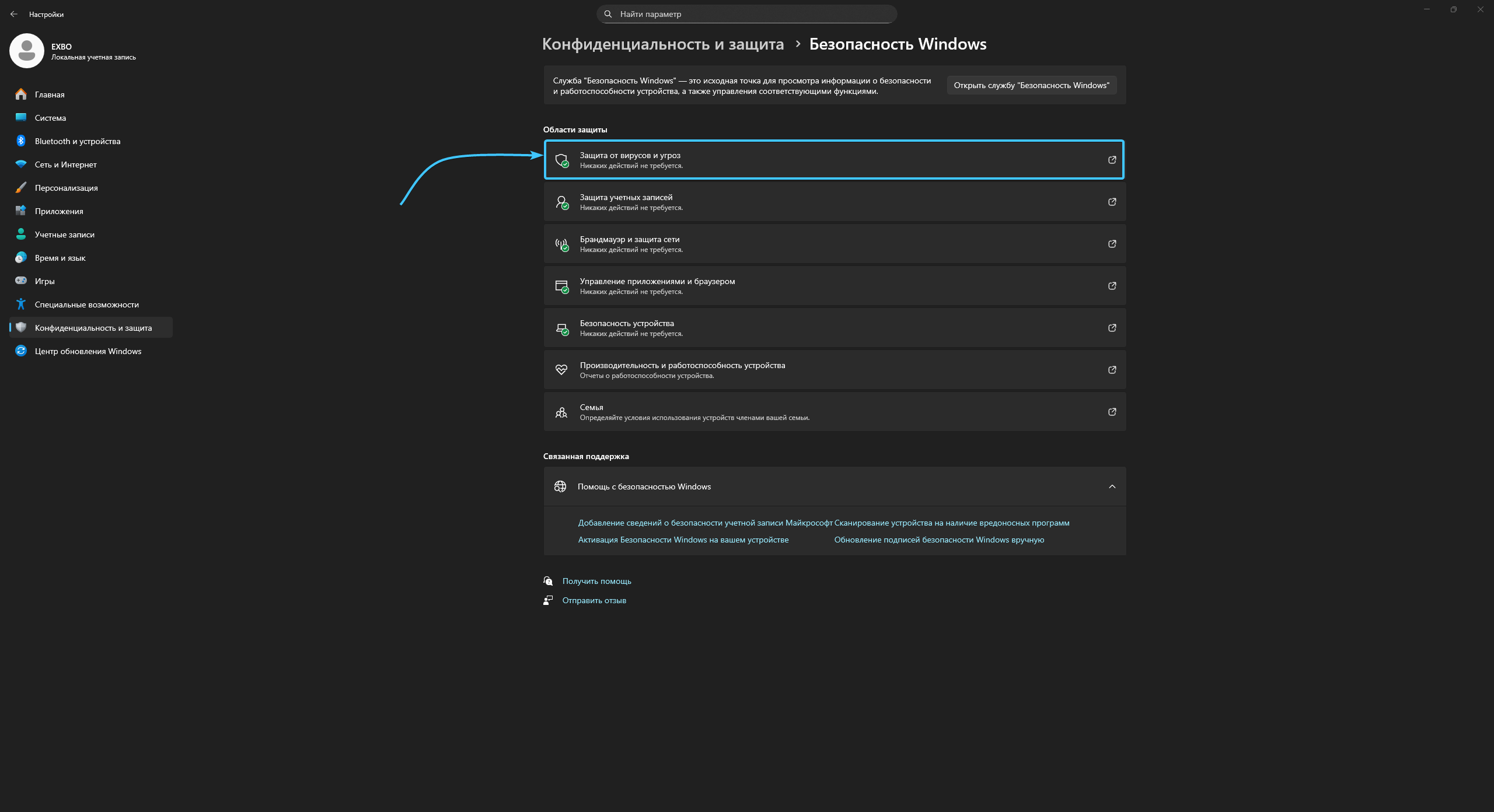Click the Найти параметр search field
This screenshot has width=1494, height=812.
(x=747, y=14)
